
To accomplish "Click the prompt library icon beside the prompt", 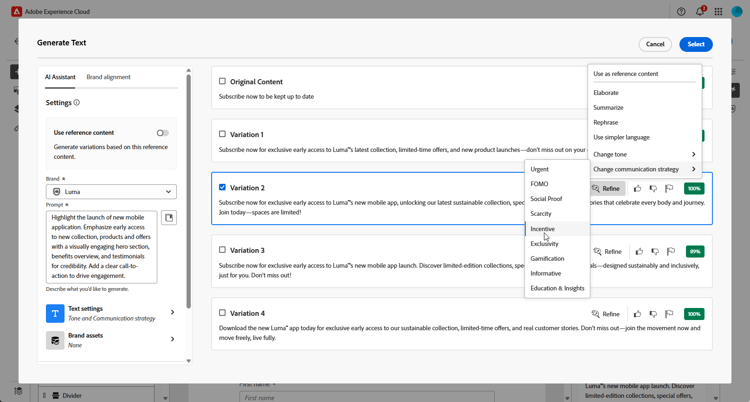I will point(169,218).
